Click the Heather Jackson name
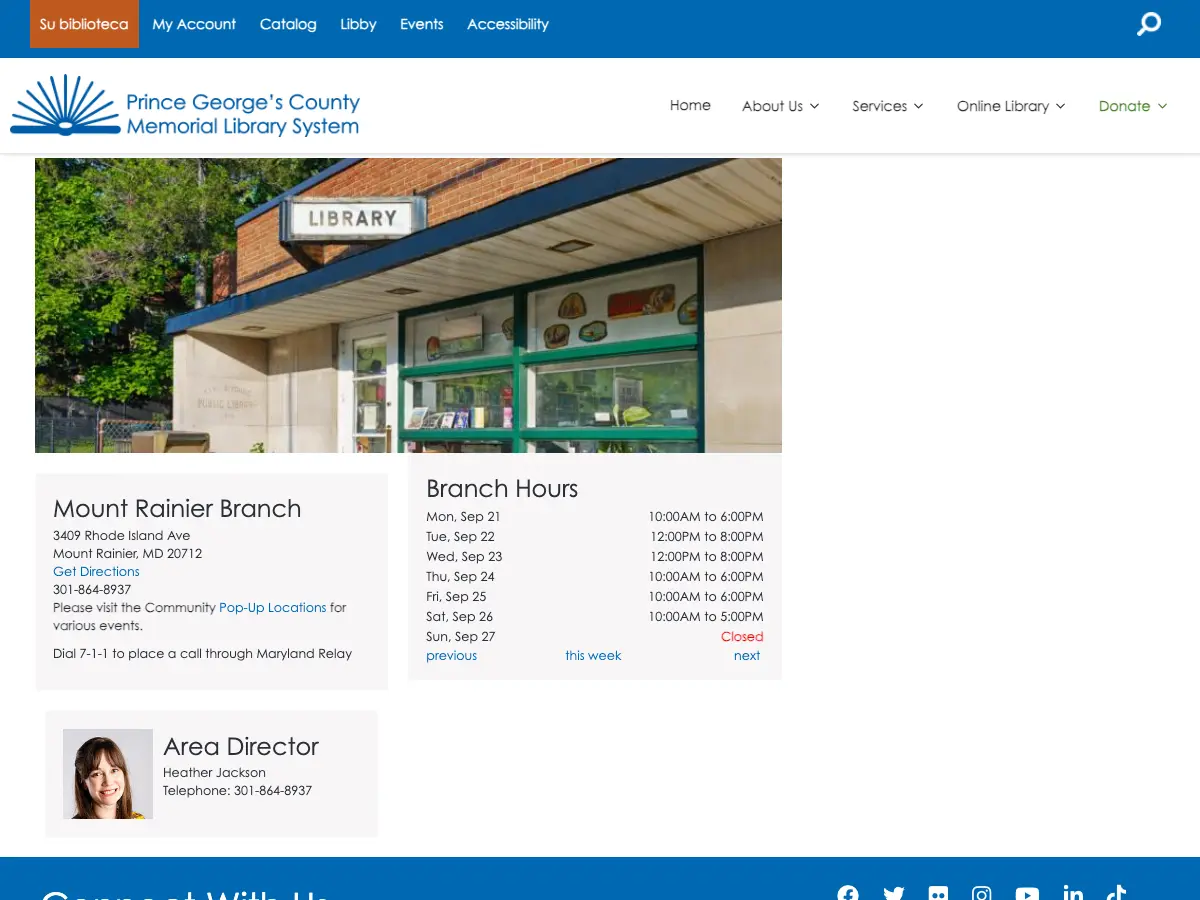 pos(214,773)
